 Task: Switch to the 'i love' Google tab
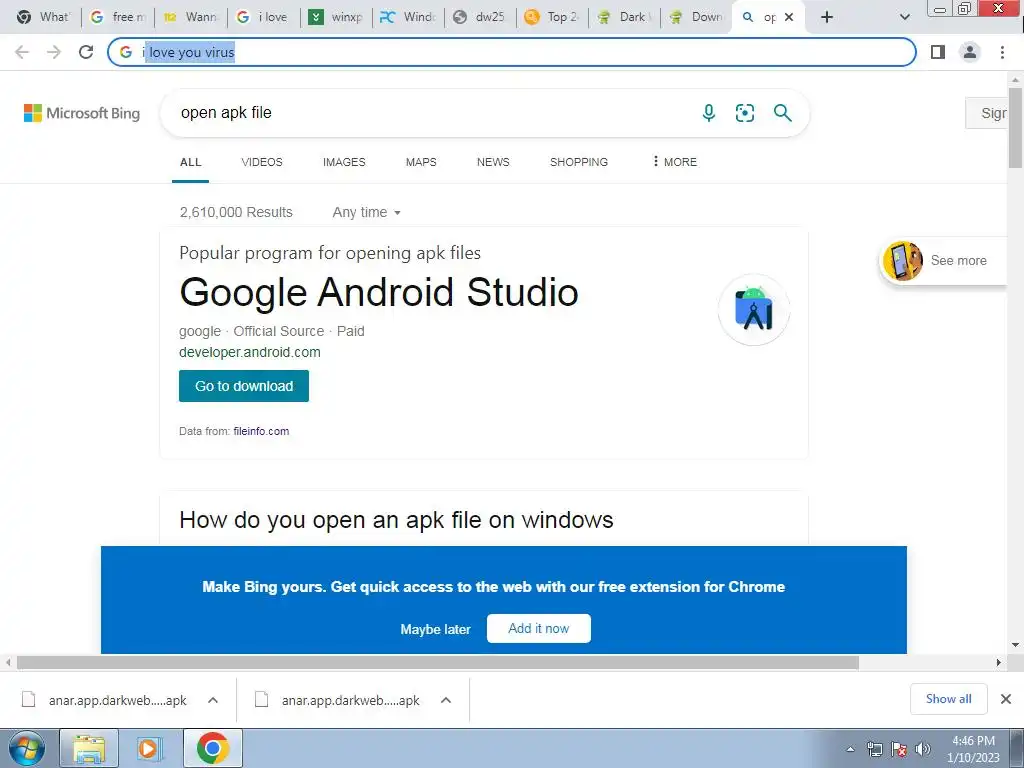(264, 17)
